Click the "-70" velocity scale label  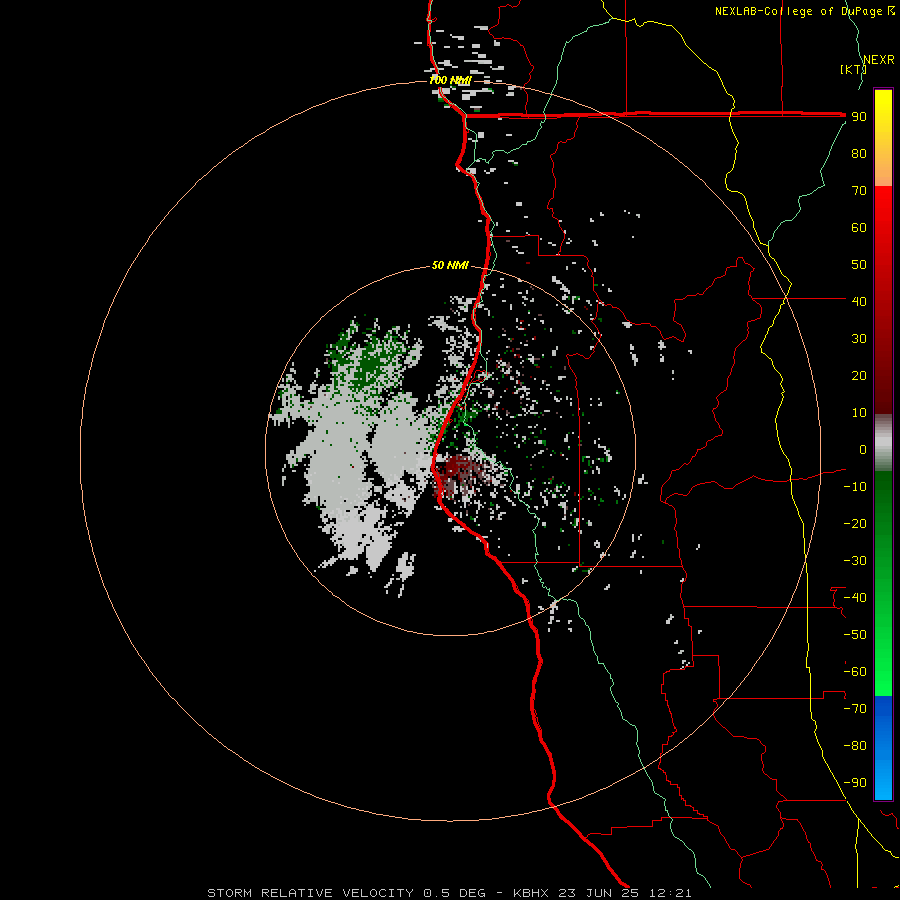coord(855,709)
